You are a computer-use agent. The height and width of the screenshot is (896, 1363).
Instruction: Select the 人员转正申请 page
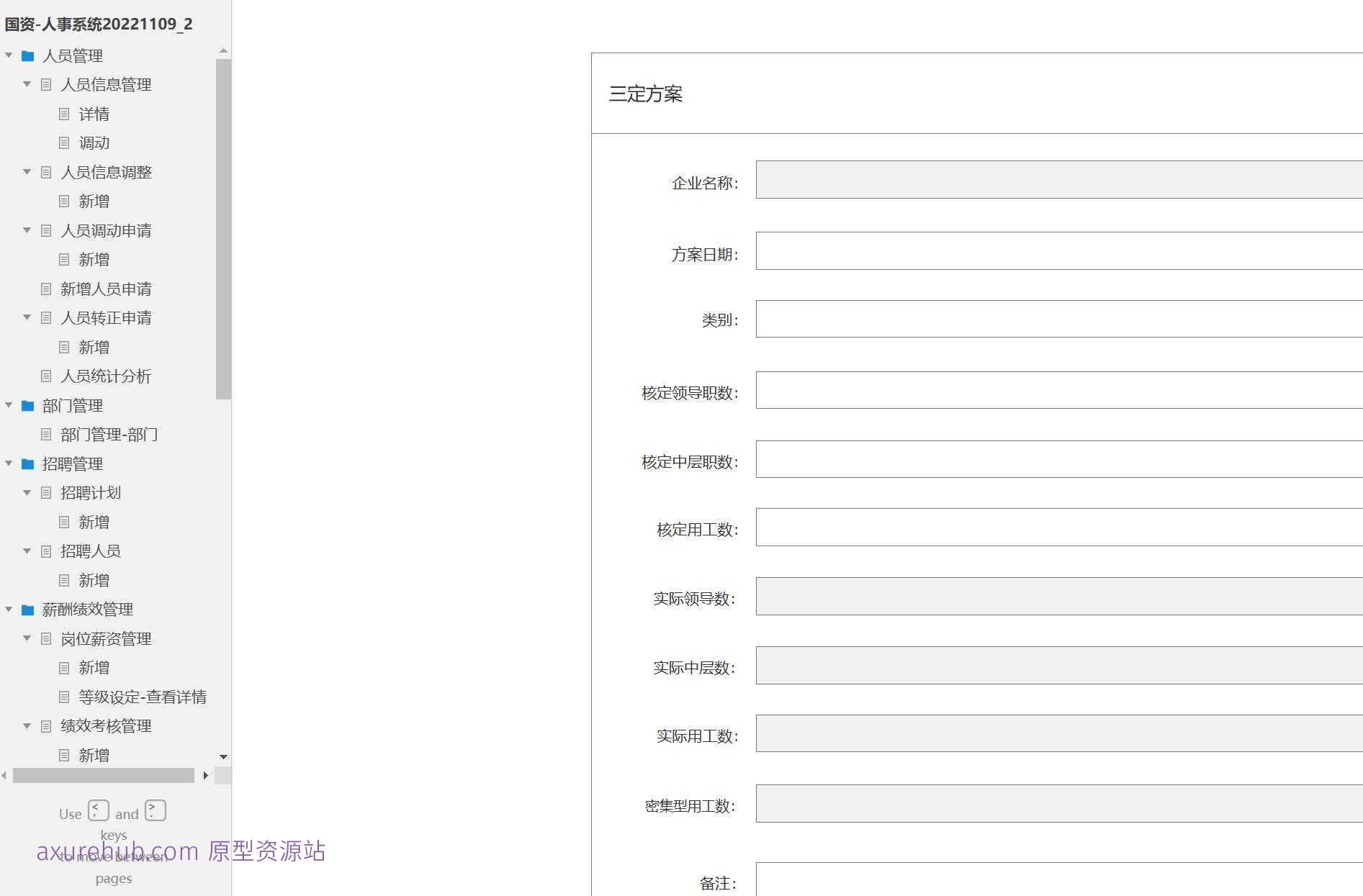click(106, 317)
